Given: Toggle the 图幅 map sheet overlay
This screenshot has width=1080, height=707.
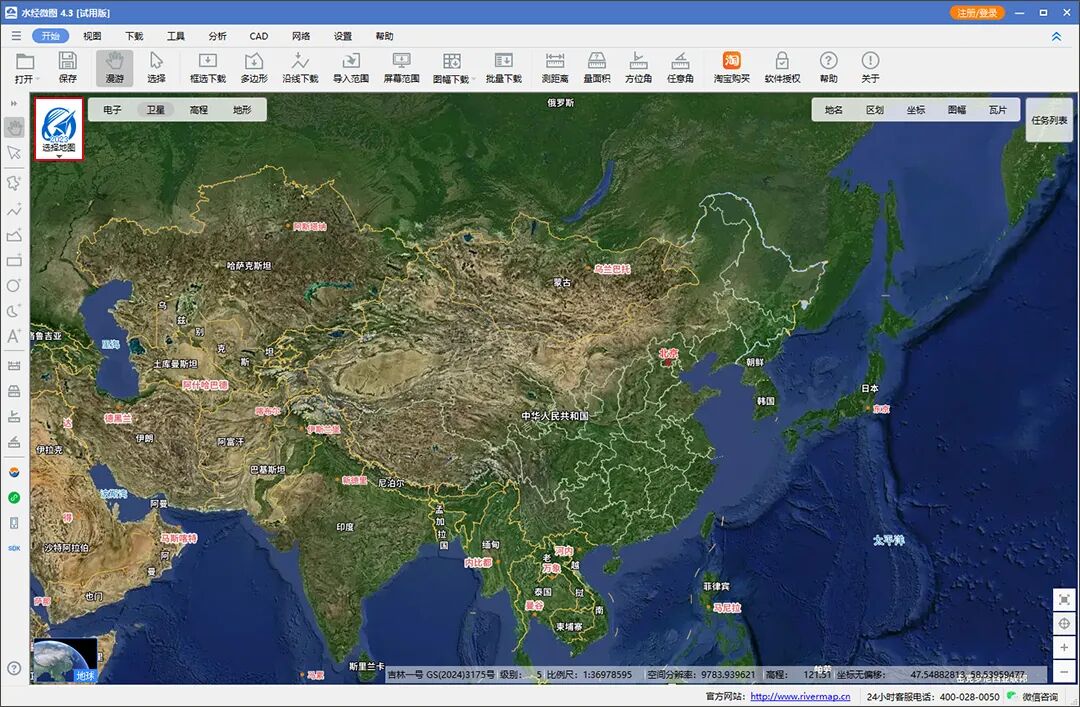Looking at the screenshot, I should pyautogui.click(x=957, y=110).
